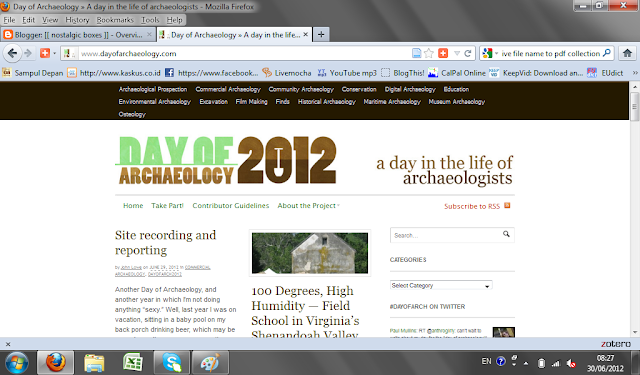
Task: Open the Zotero pane from status bar
Action: [616, 344]
